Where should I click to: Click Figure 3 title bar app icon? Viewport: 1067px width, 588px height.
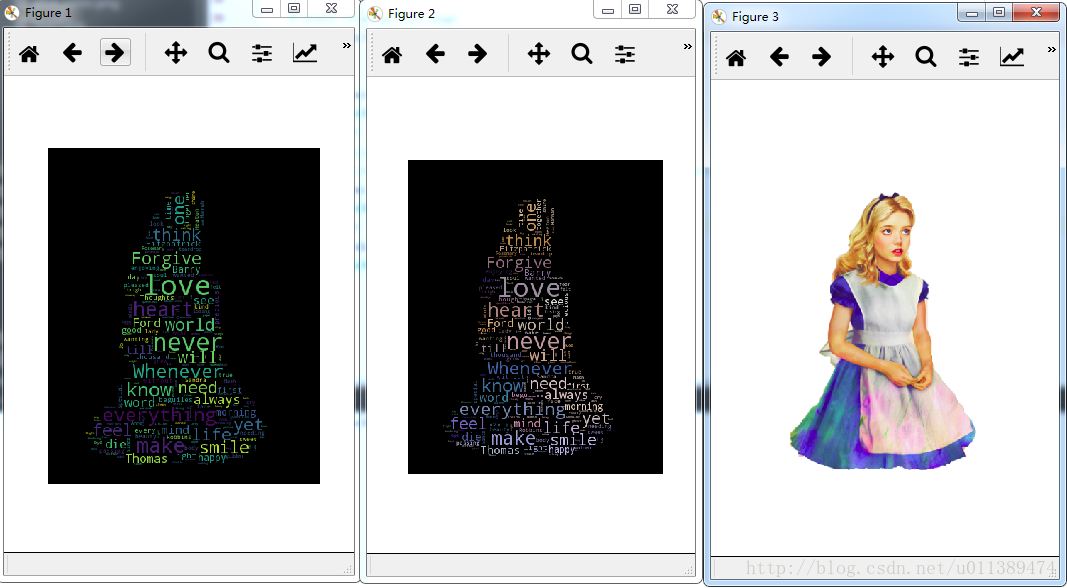719,17
